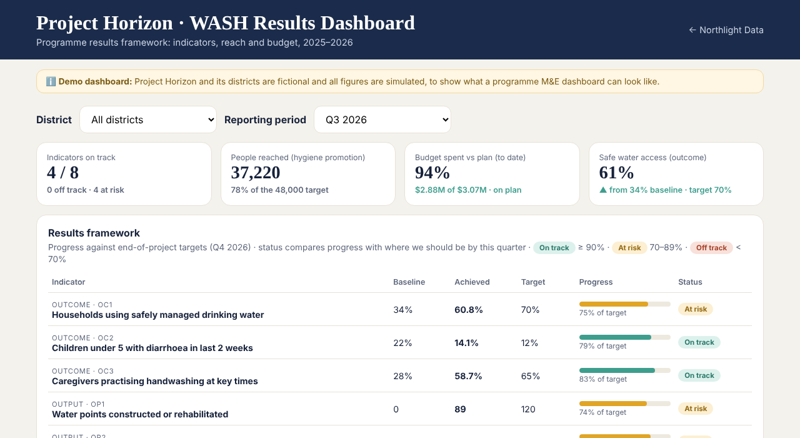Image resolution: width=800 pixels, height=438 pixels.
Task: Click the Indicator column header
Action: pyautogui.click(x=68, y=282)
